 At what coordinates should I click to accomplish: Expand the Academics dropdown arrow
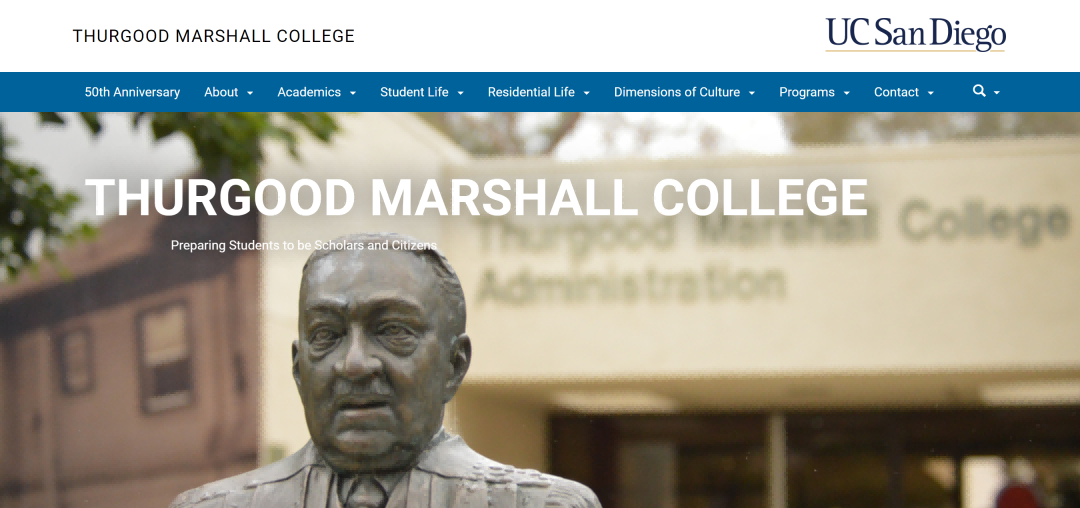coord(353,93)
